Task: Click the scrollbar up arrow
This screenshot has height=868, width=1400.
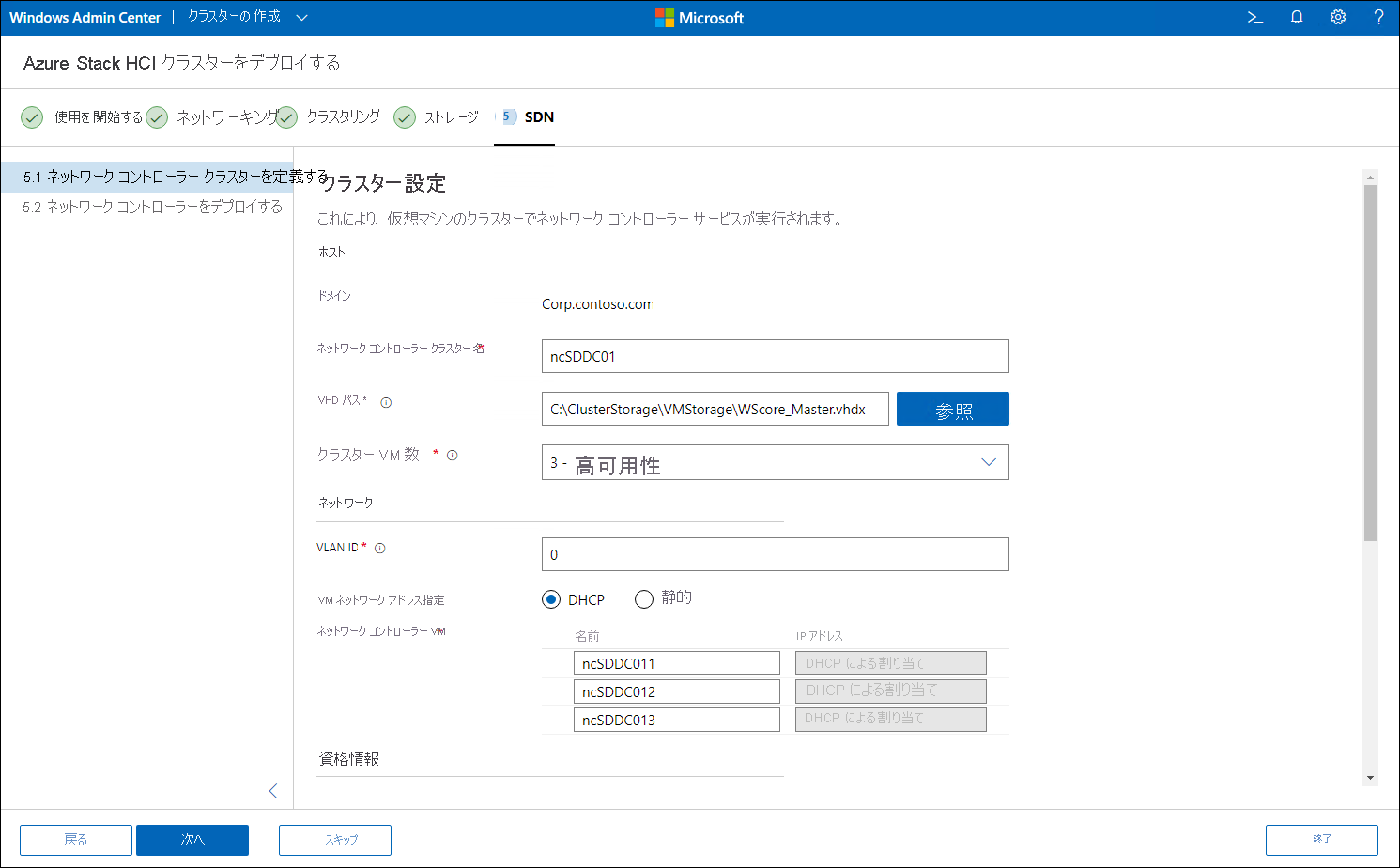Action: click(1370, 177)
